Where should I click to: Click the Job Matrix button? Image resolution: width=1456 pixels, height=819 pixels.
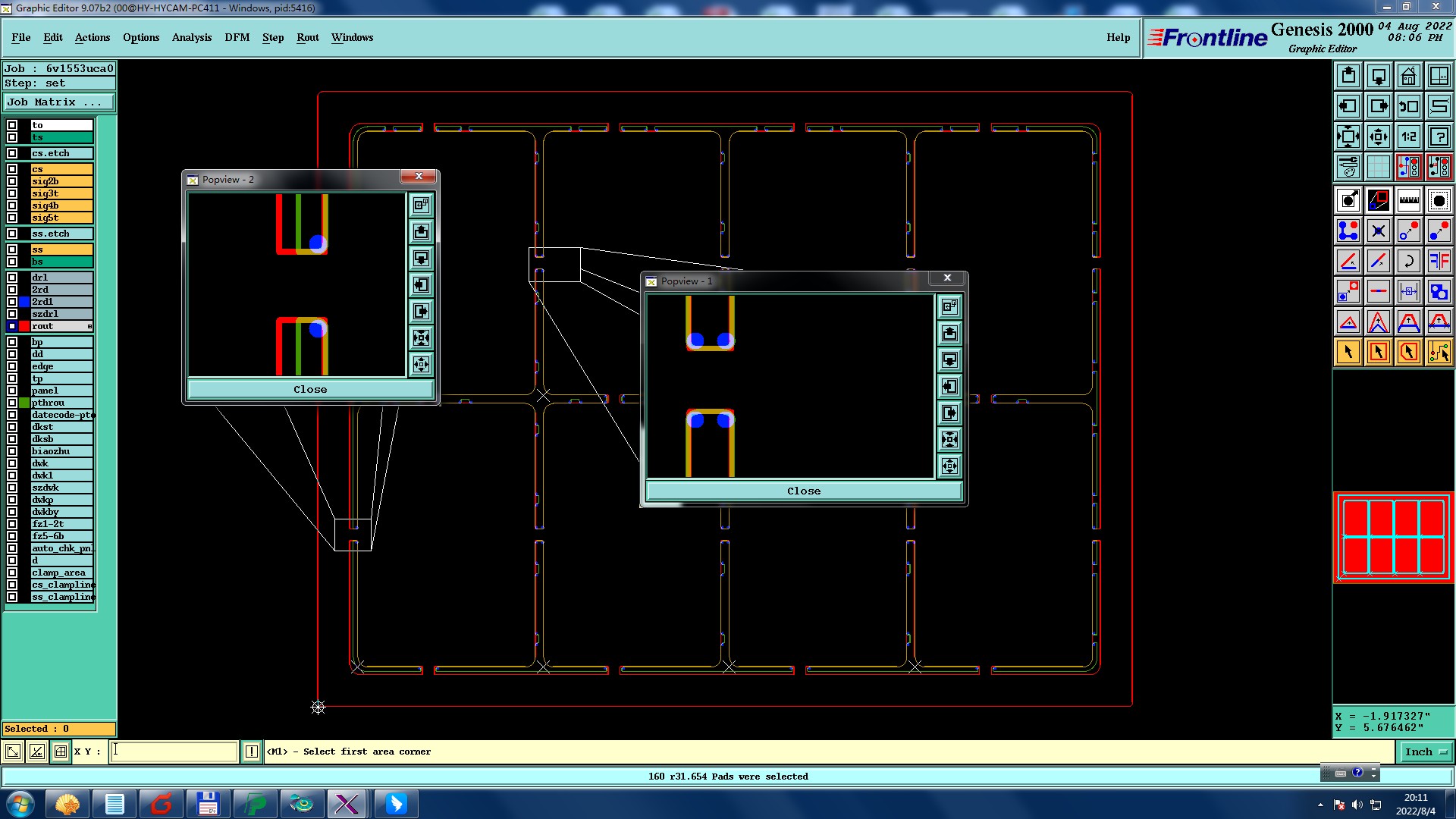coord(59,102)
